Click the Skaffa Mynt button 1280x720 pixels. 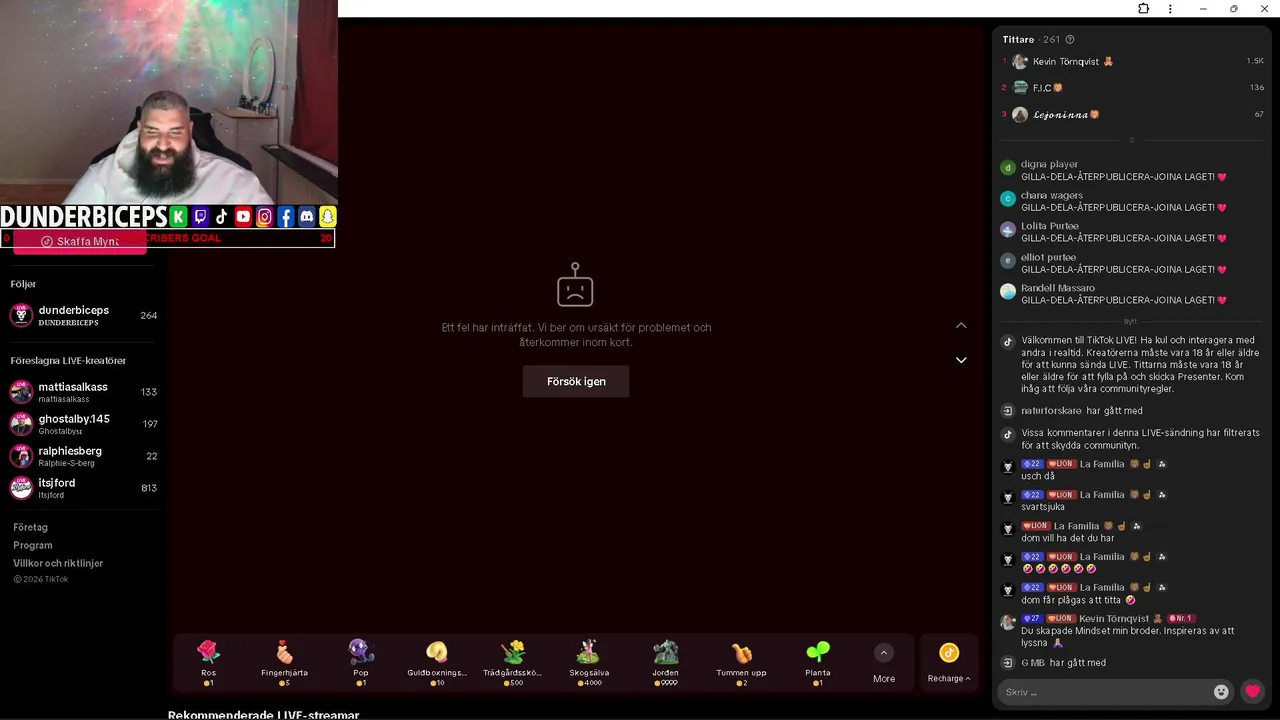[80, 241]
